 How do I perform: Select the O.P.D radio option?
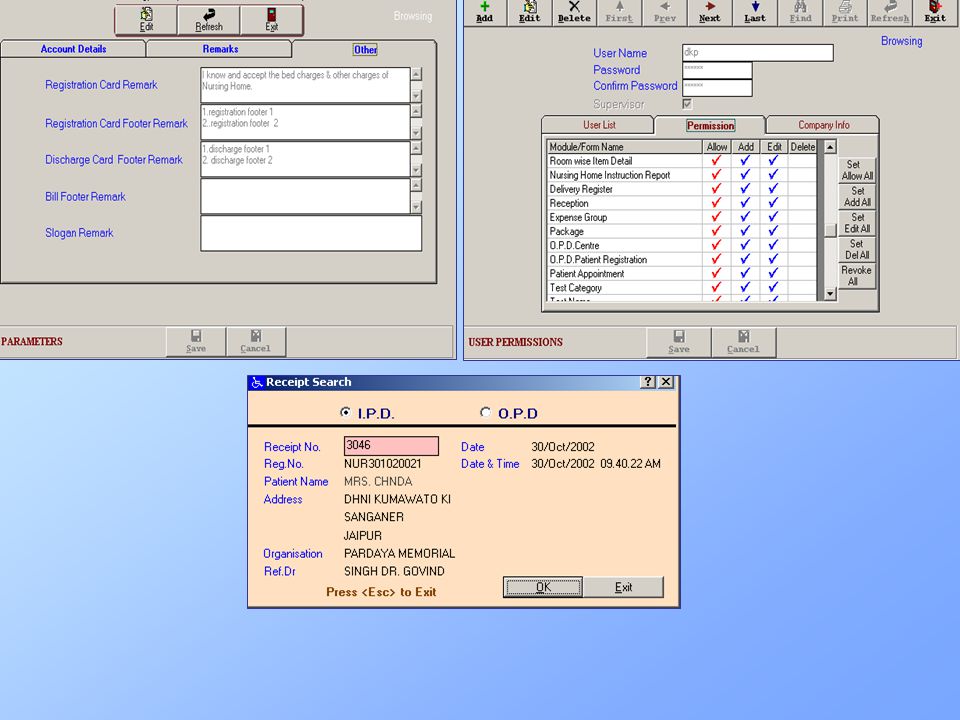coord(486,413)
